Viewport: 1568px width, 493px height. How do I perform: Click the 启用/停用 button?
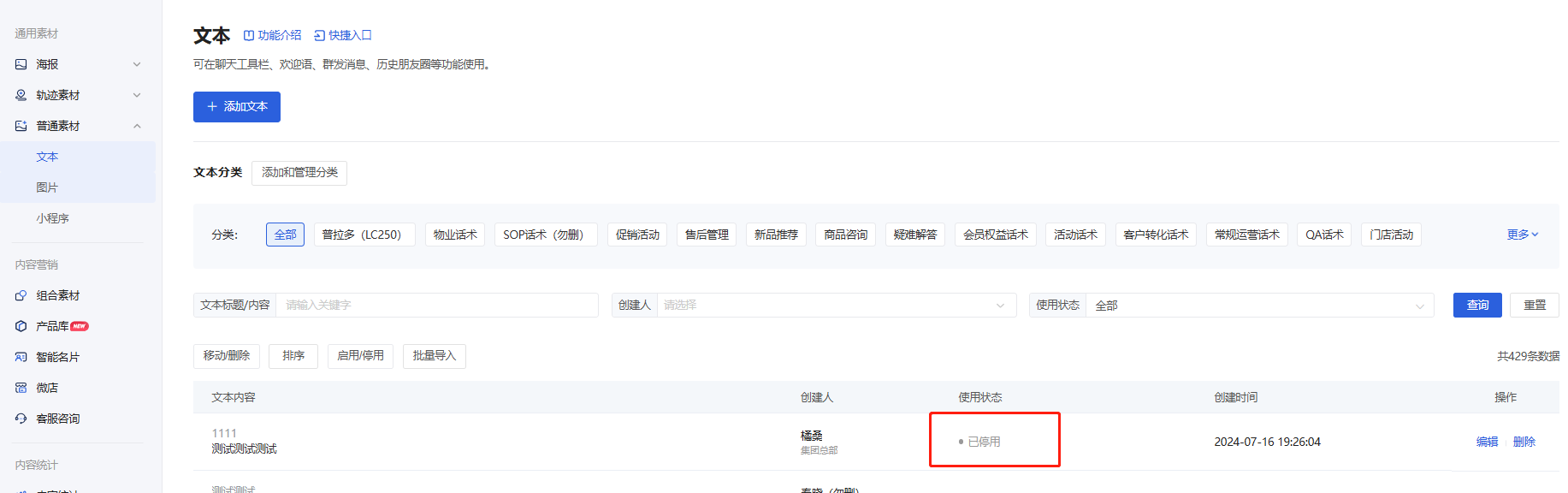360,356
